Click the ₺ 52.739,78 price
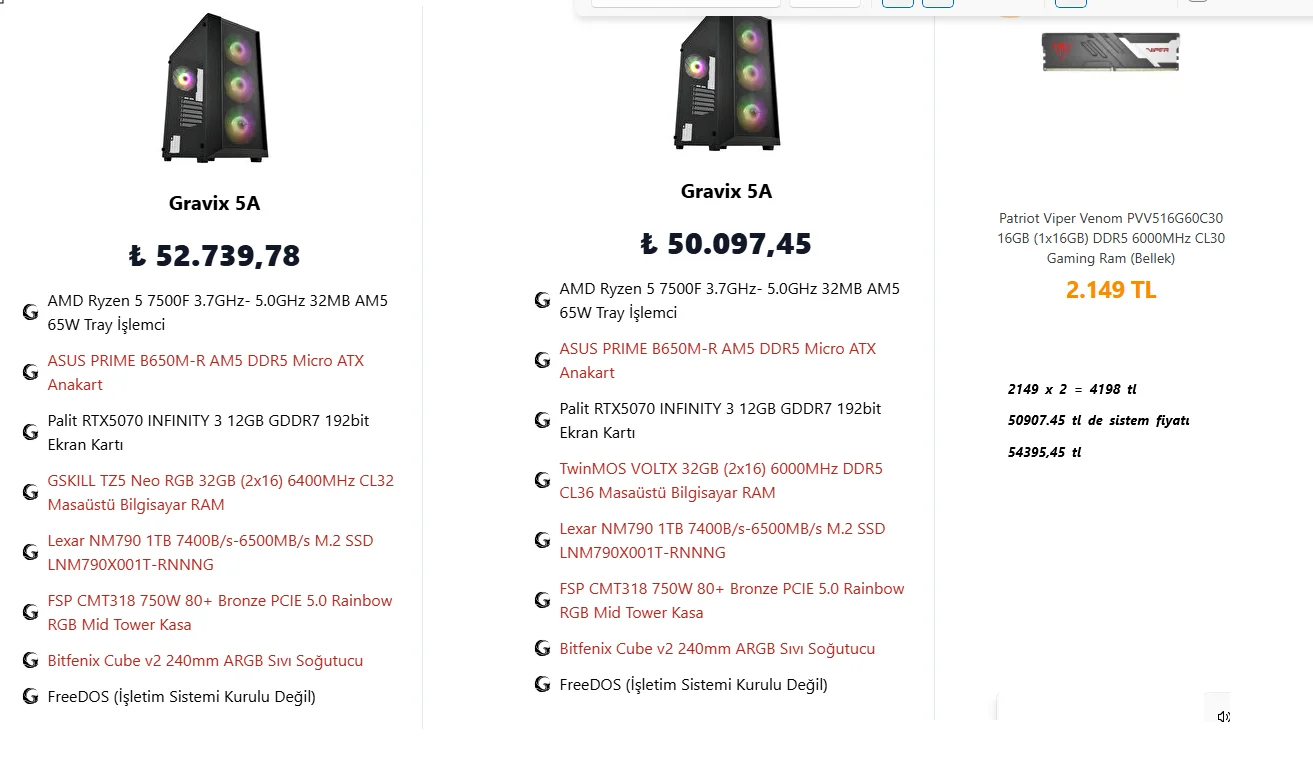The width and height of the screenshot is (1313, 774). 214,256
